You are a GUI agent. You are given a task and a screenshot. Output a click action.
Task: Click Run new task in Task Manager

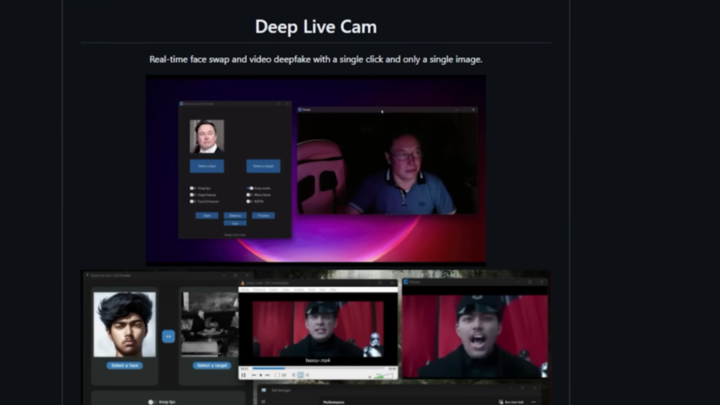[x=510, y=402]
